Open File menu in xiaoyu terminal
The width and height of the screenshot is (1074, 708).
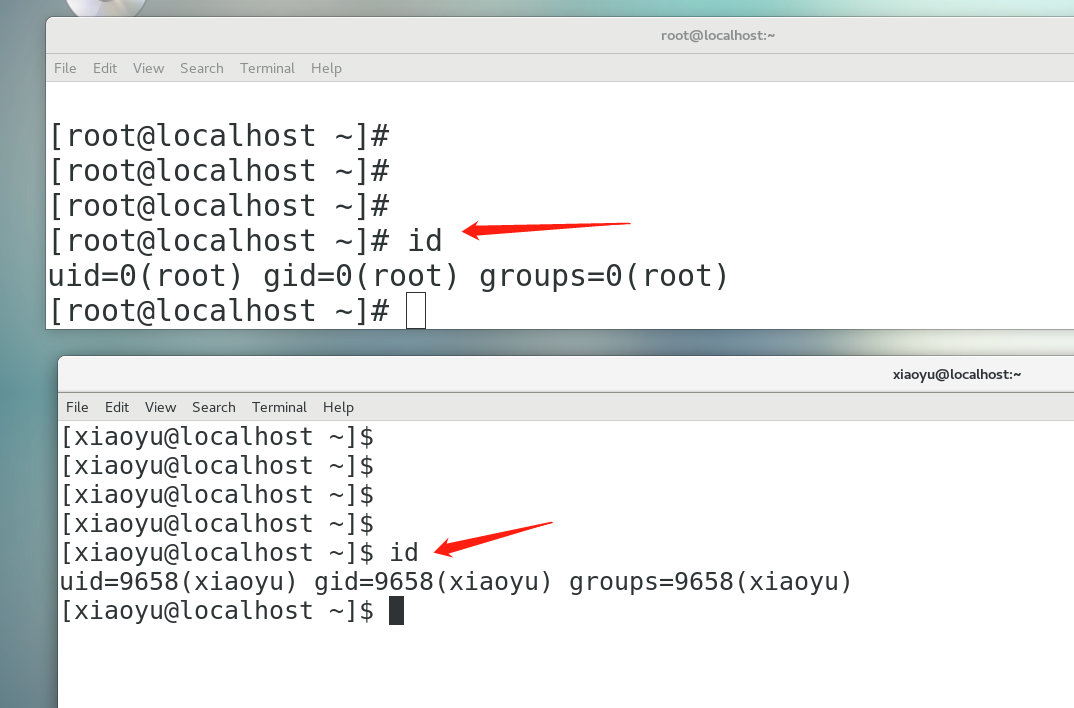tap(77, 407)
